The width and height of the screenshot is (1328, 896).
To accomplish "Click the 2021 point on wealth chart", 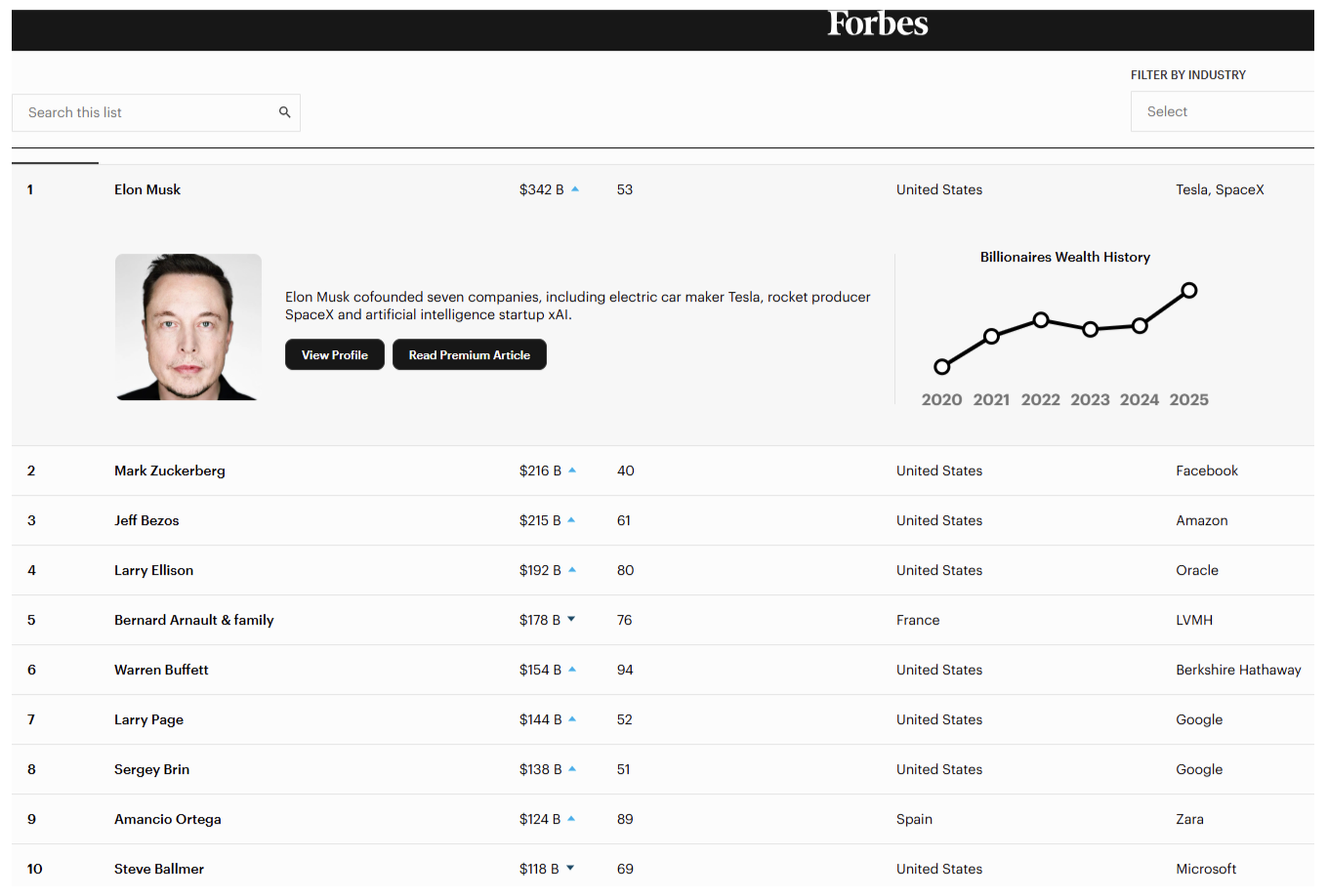I will click(x=991, y=337).
